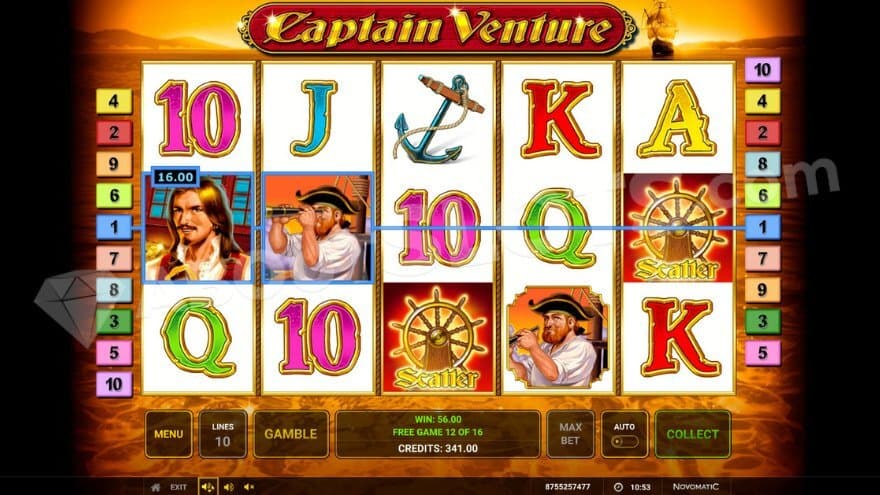Screen dimensions: 880x495
Task: Click the 16.00 win amount label
Action: 175,177
